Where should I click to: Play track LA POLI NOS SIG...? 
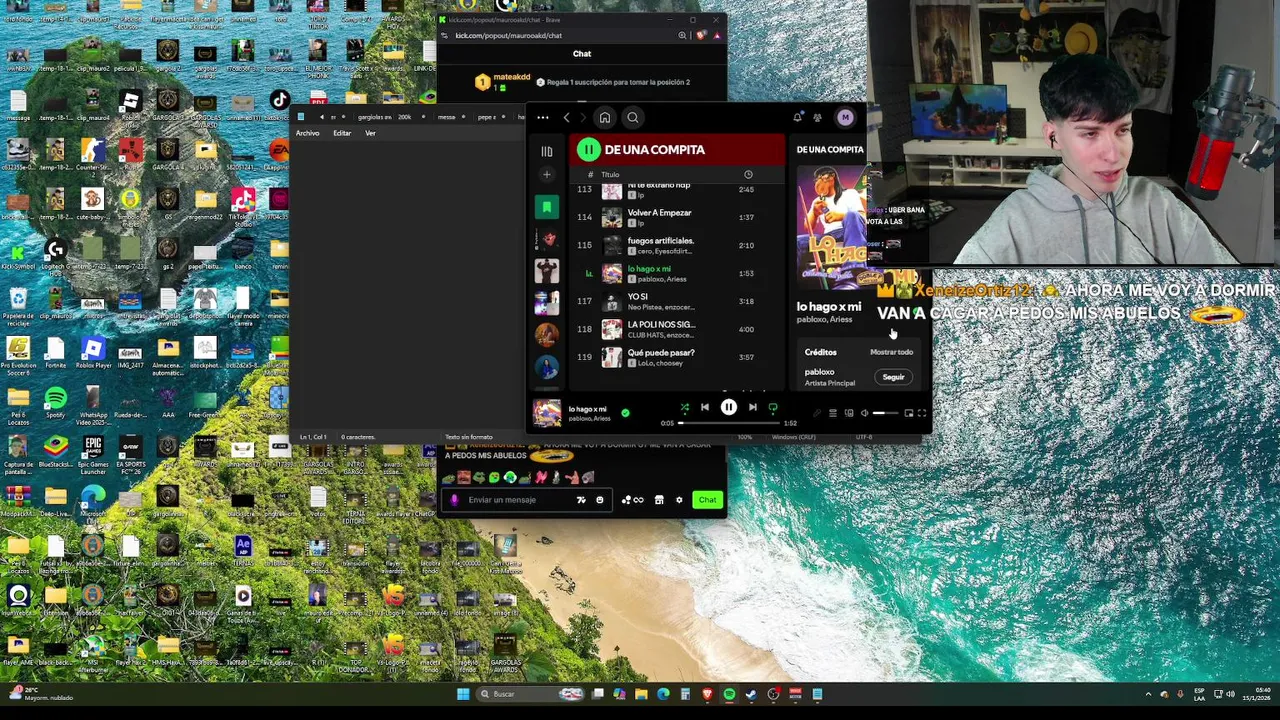pos(677,329)
